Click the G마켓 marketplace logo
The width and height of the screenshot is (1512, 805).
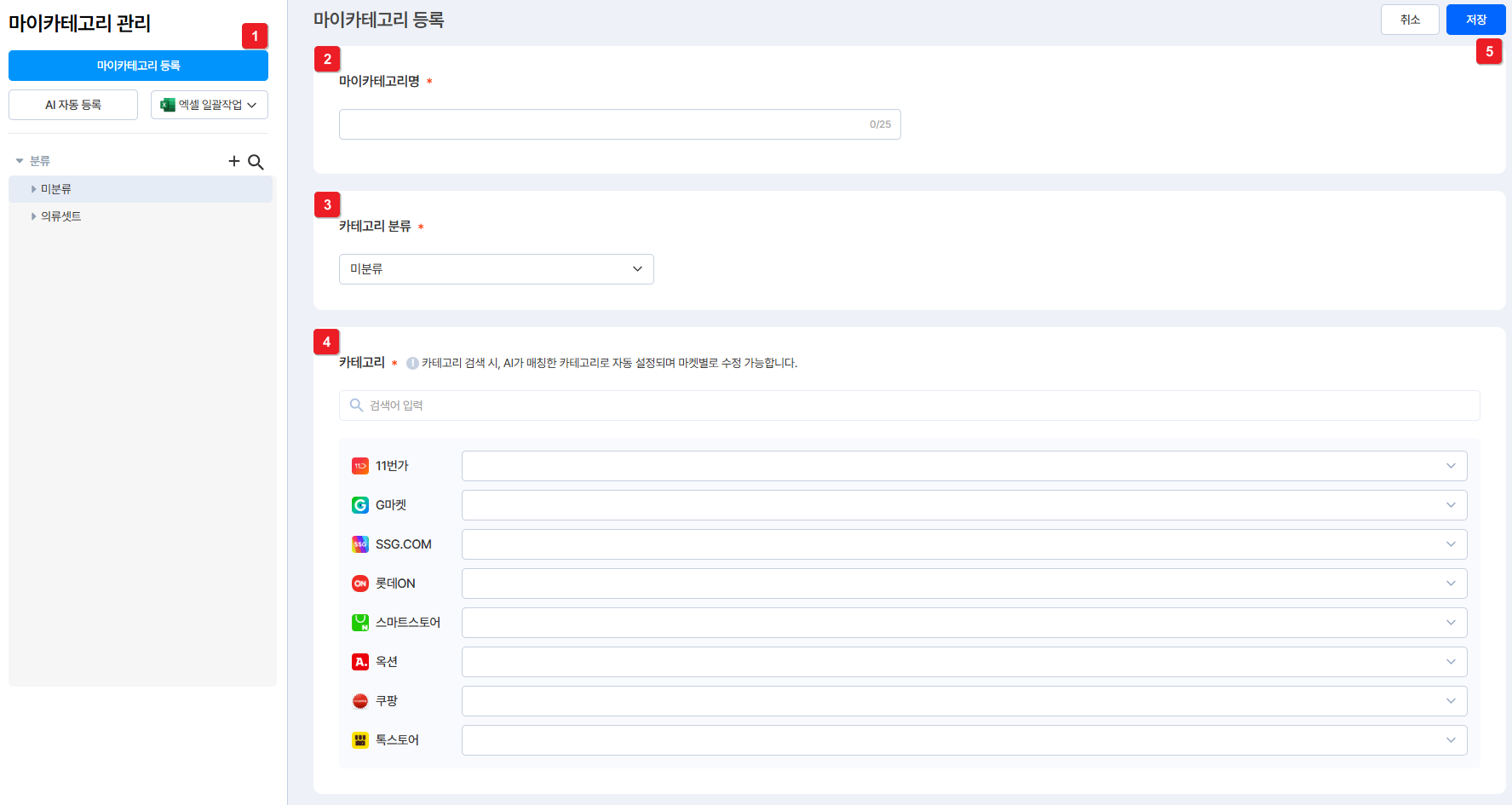[x=360, y=505]
